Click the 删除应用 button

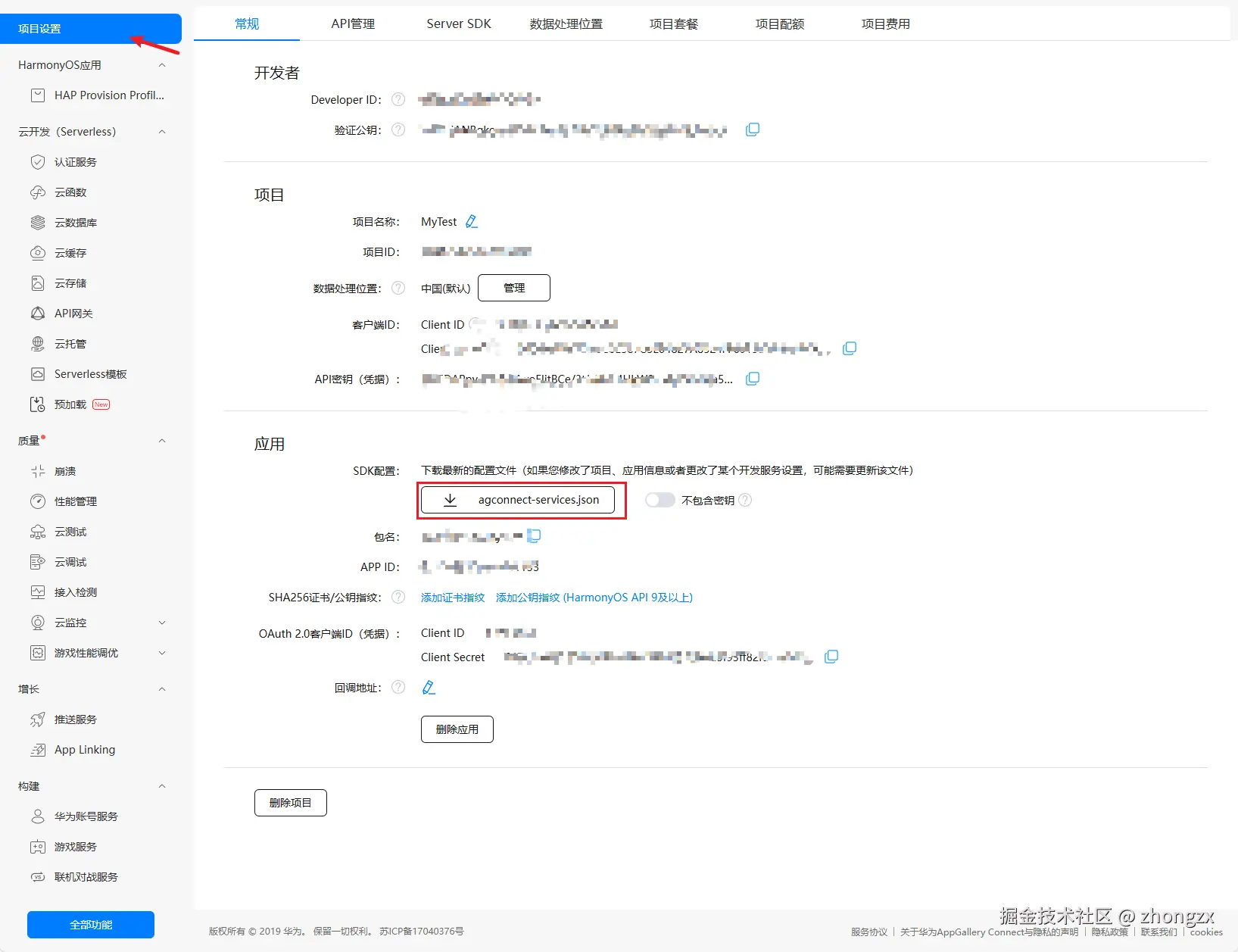(x=457, y=729)
